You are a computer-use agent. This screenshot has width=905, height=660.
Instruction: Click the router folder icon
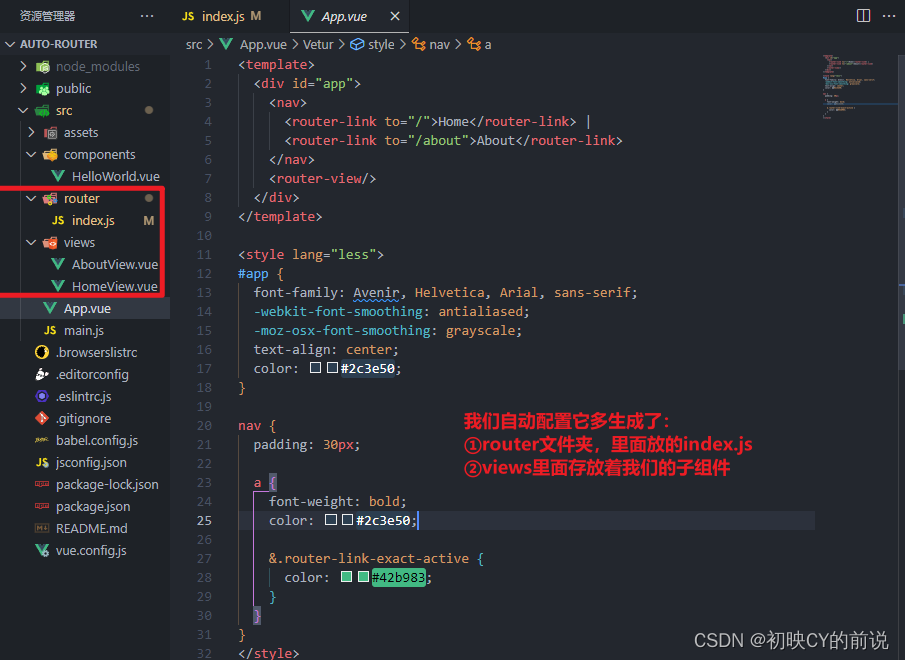click(51, 198)
